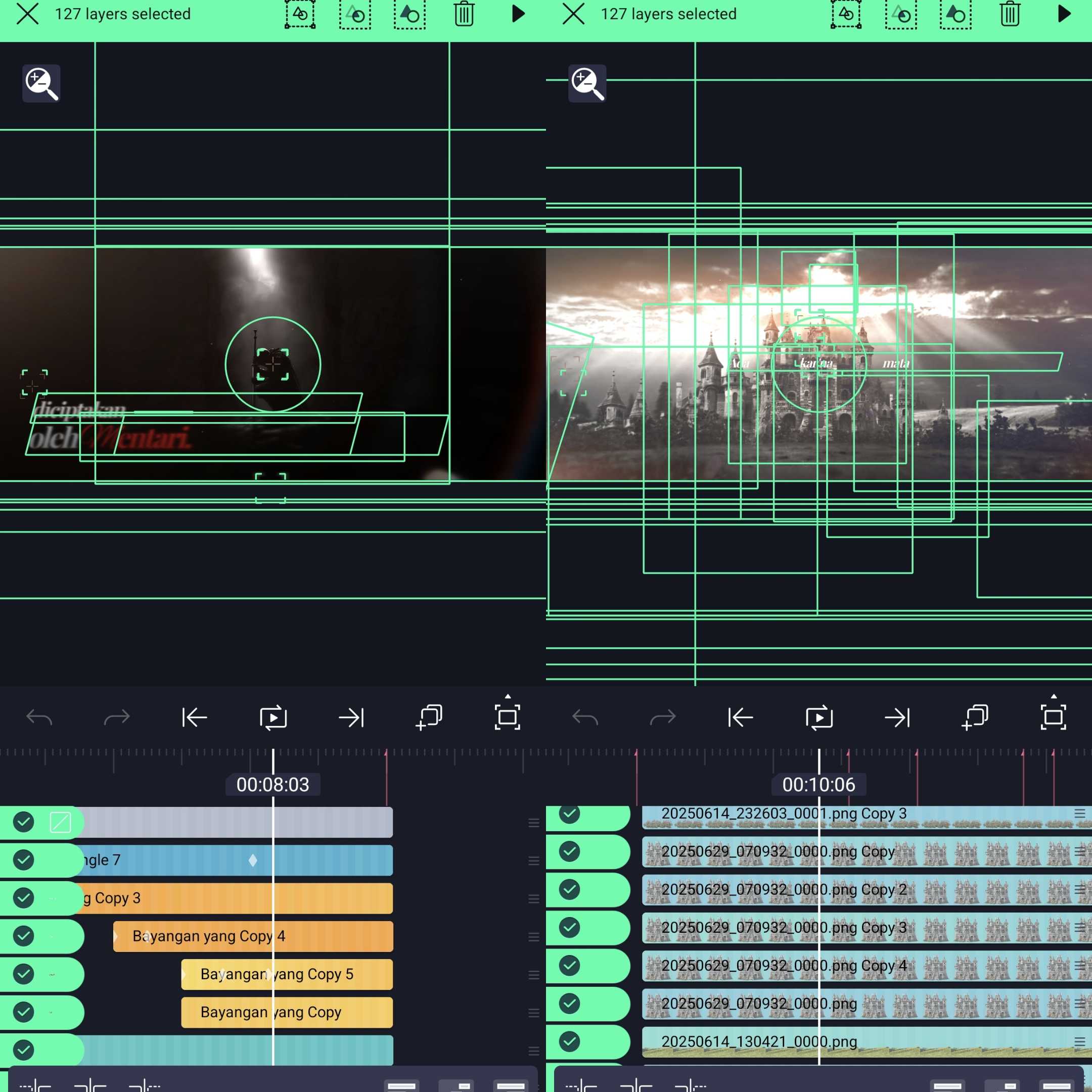This screenshot has width=1092, height=1092.
Task: Uncheck the 'g Copy 3' layer
Action: [x=24, y=898]
